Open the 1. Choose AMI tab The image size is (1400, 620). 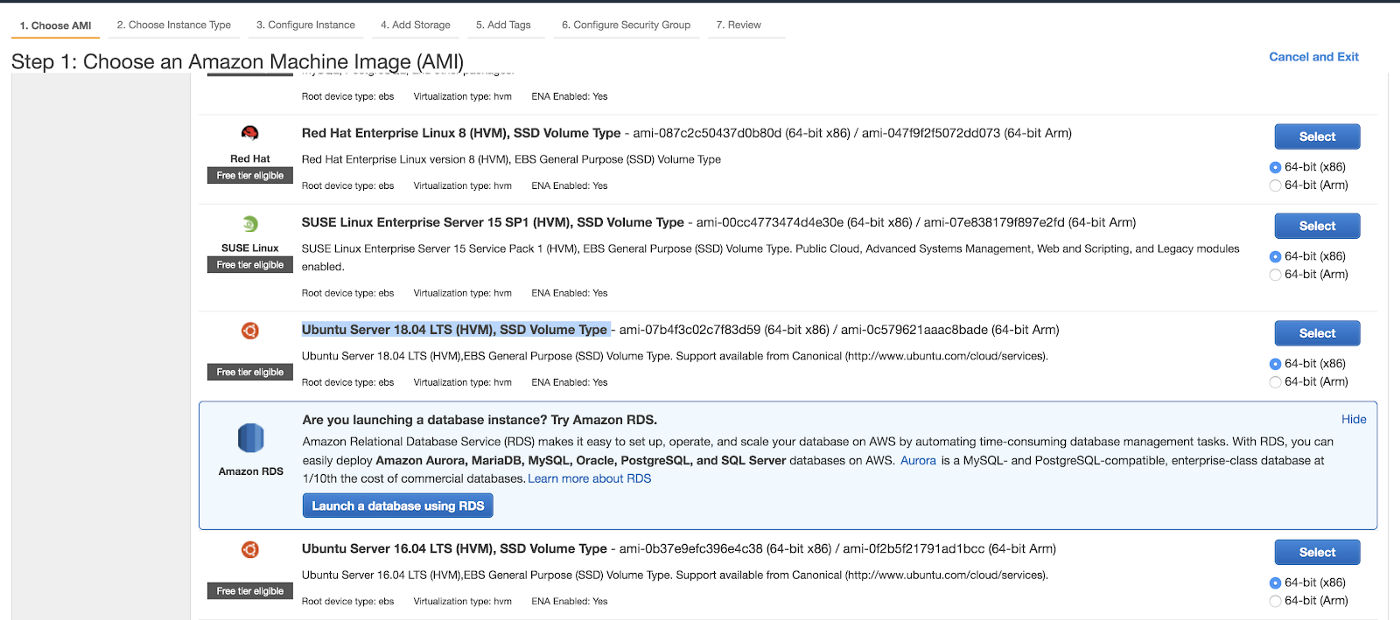coord(55,25)
